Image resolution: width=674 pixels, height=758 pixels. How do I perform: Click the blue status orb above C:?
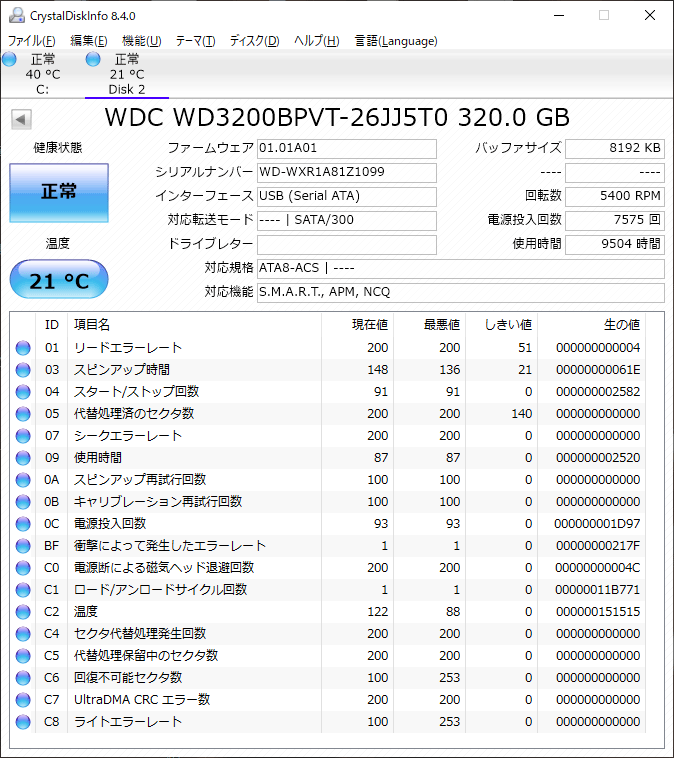click(9, 59)
